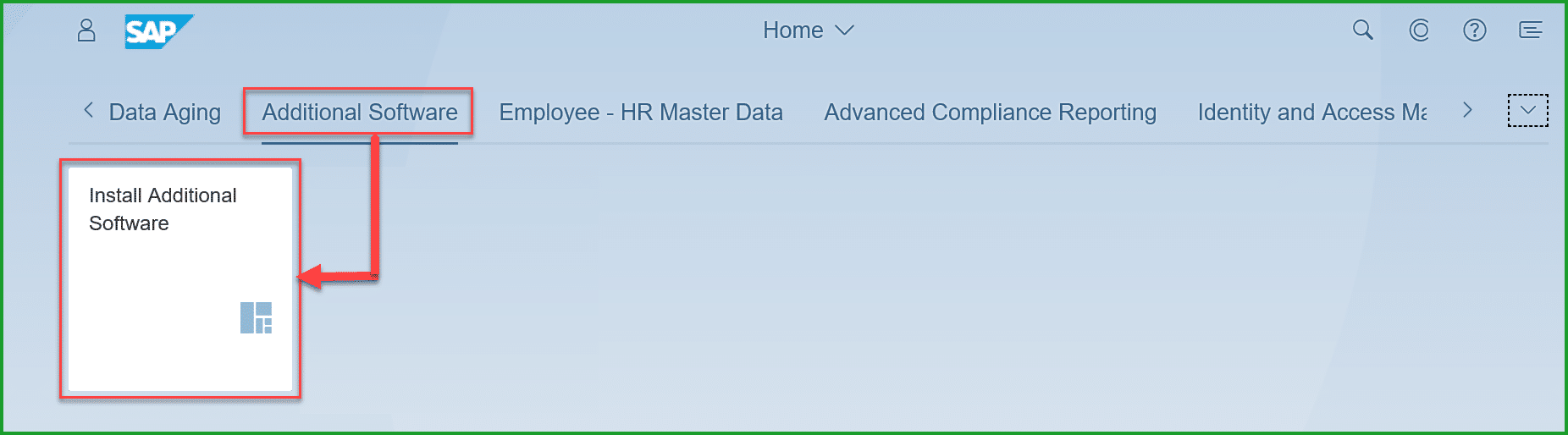Click the app icon inside the tile
The height and width of the screenshot is (435, 1568).
coord(256,318)
